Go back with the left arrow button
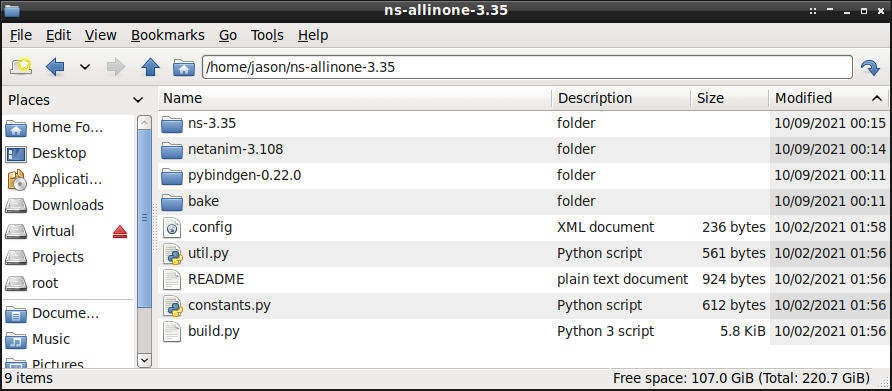The width and height of the screenshot is (892, 391). (x=55, y=67)
